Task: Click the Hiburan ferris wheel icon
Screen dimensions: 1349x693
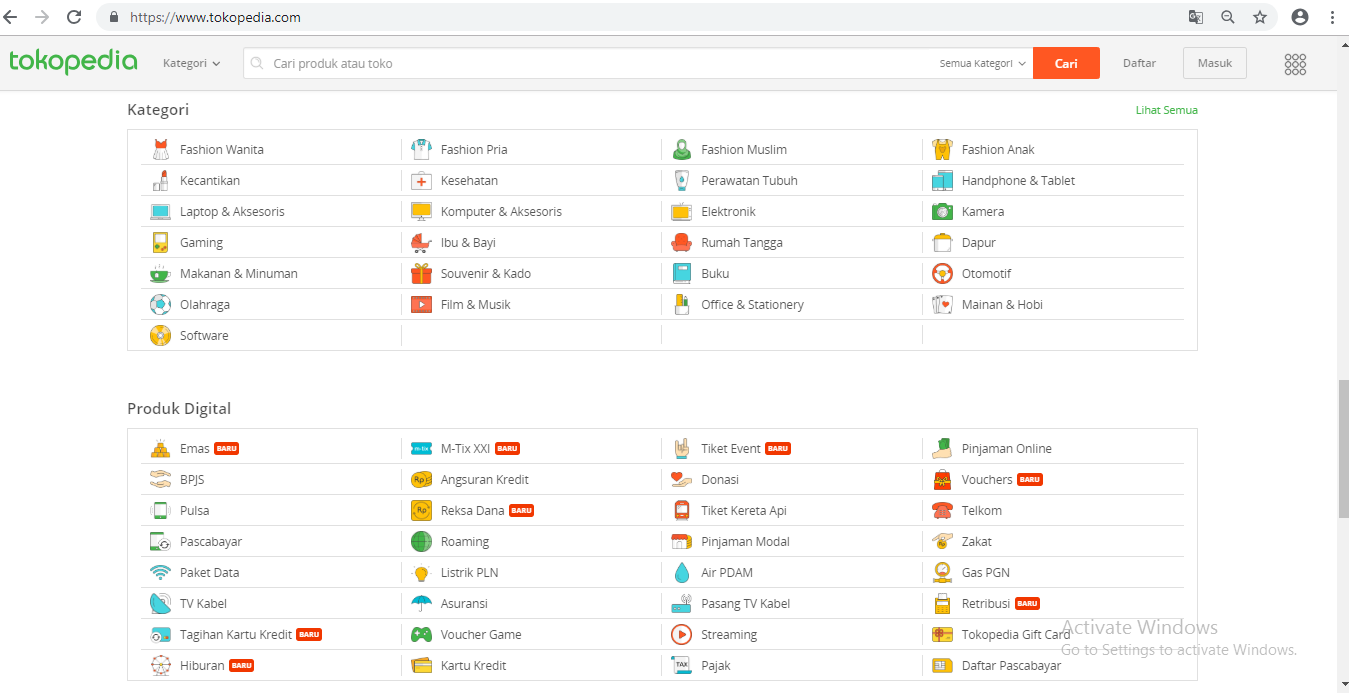Action: tap(160, 666)
